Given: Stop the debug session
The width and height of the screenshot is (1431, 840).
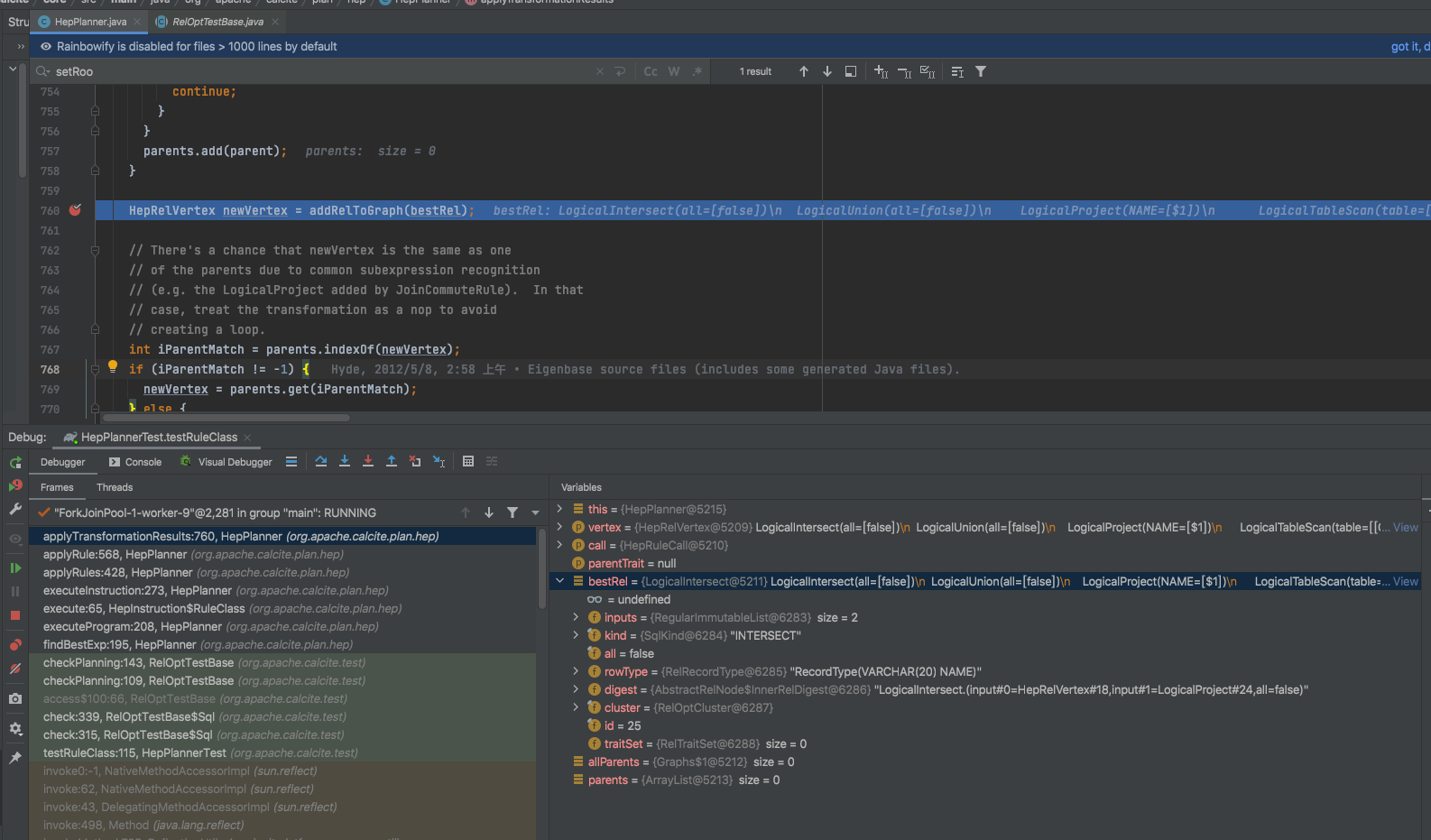Looking at the screenshot, I should pyautogui.click(x=15, y=615).
